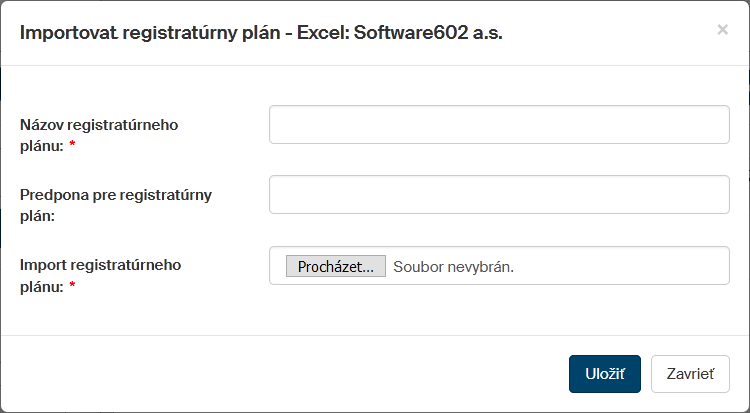The image size is (750, 413).
Task: Click the word 'plánu:' under the Názov label
Action: [x=41, y=146]
